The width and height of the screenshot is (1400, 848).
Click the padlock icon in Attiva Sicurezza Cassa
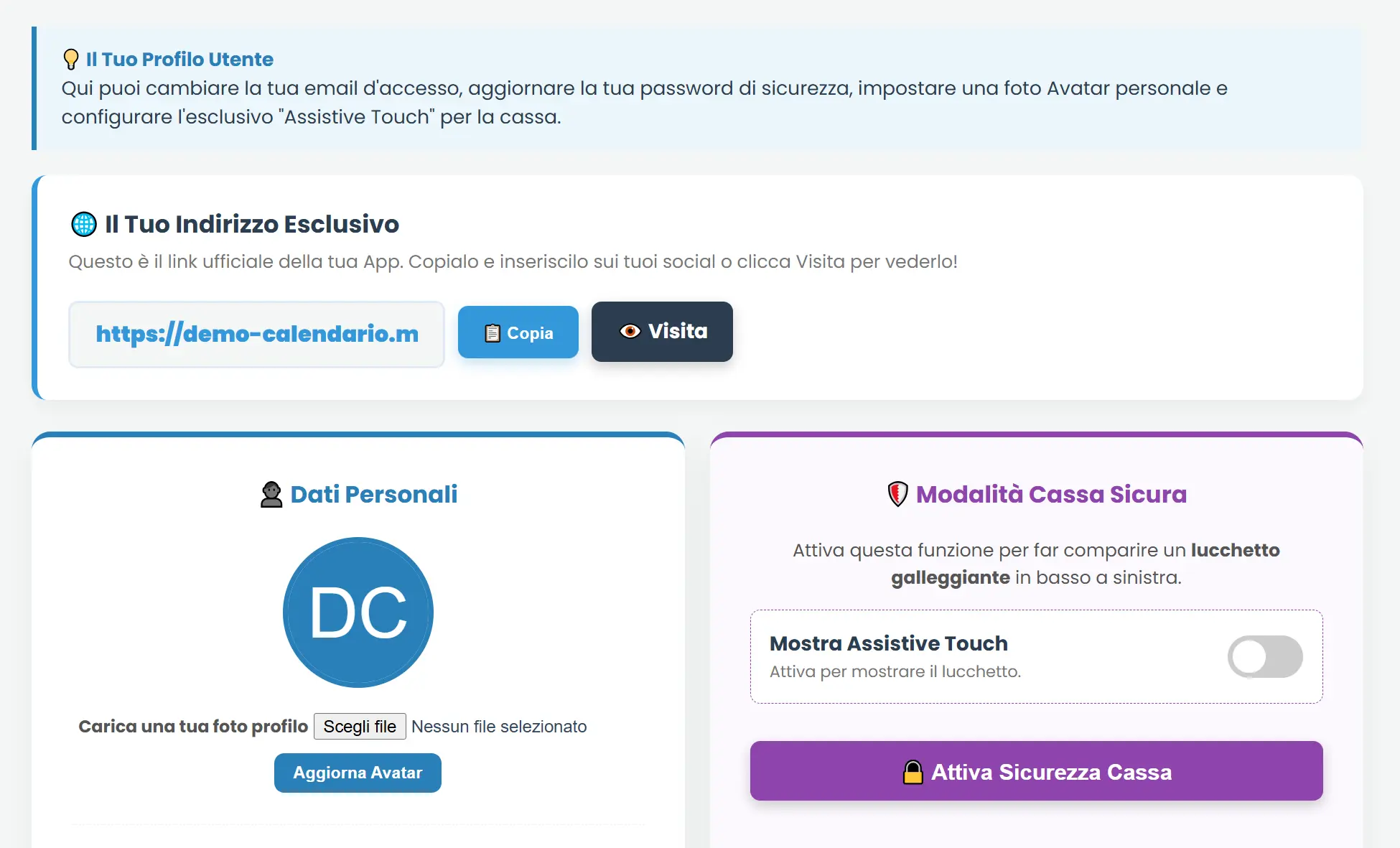point(913,772)
